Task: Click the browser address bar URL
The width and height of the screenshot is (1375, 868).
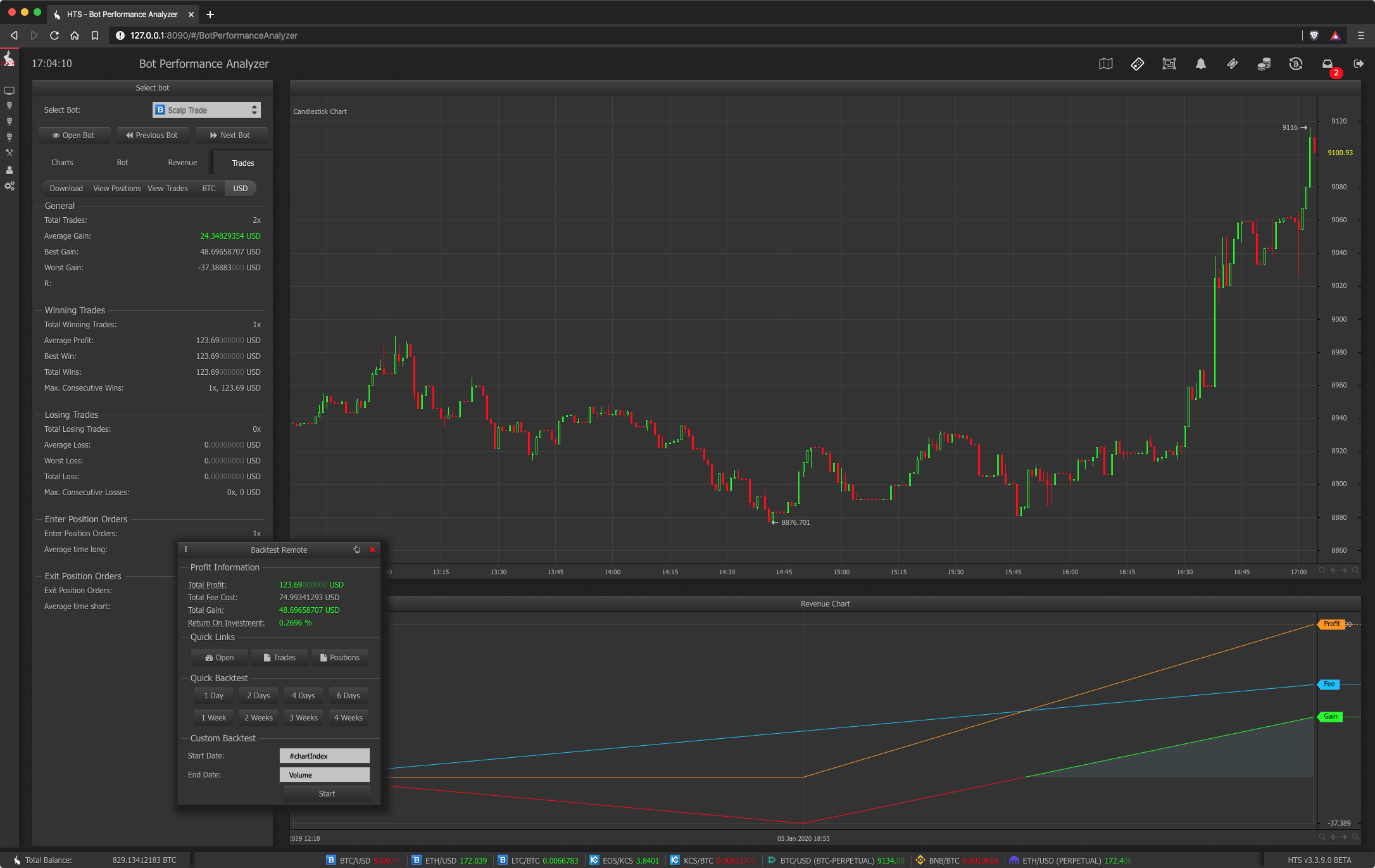Action: coord(214,35)
